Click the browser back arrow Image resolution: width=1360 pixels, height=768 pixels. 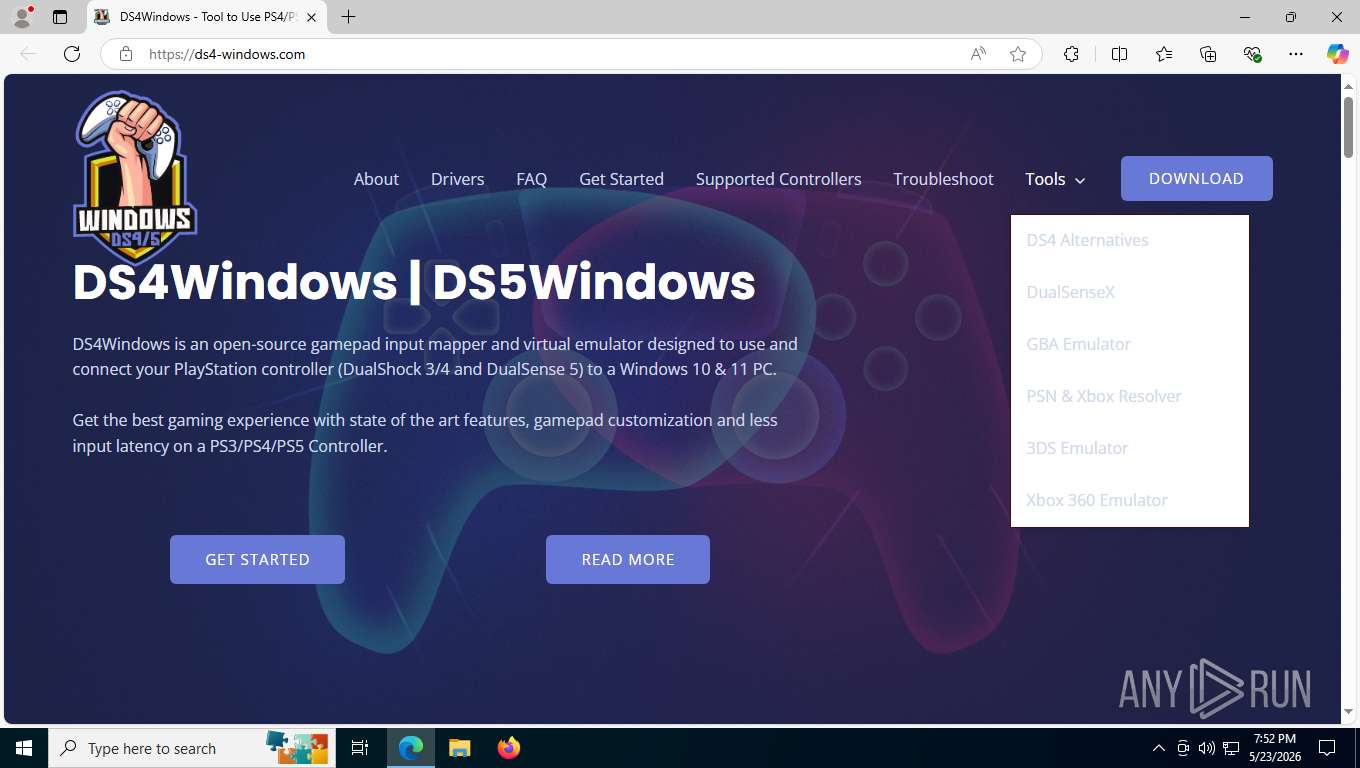[x=28, y=54]
